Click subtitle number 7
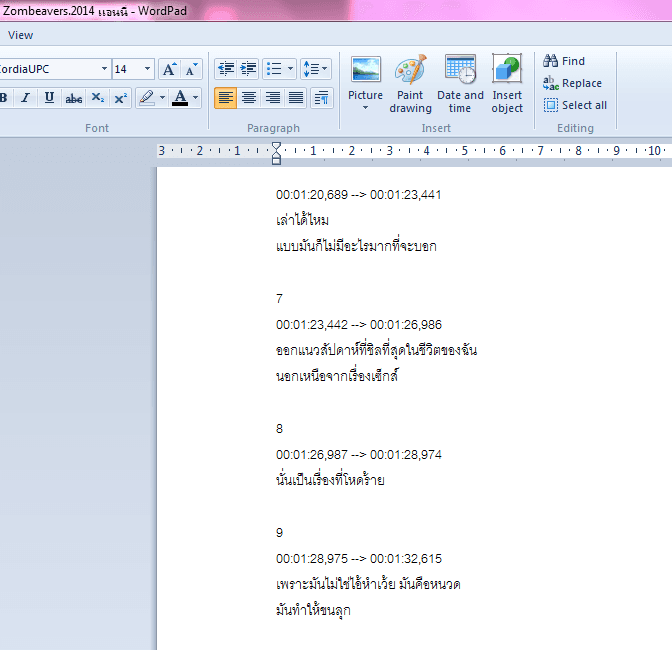This screenshot has width=672, height=650. pos(279,299)
